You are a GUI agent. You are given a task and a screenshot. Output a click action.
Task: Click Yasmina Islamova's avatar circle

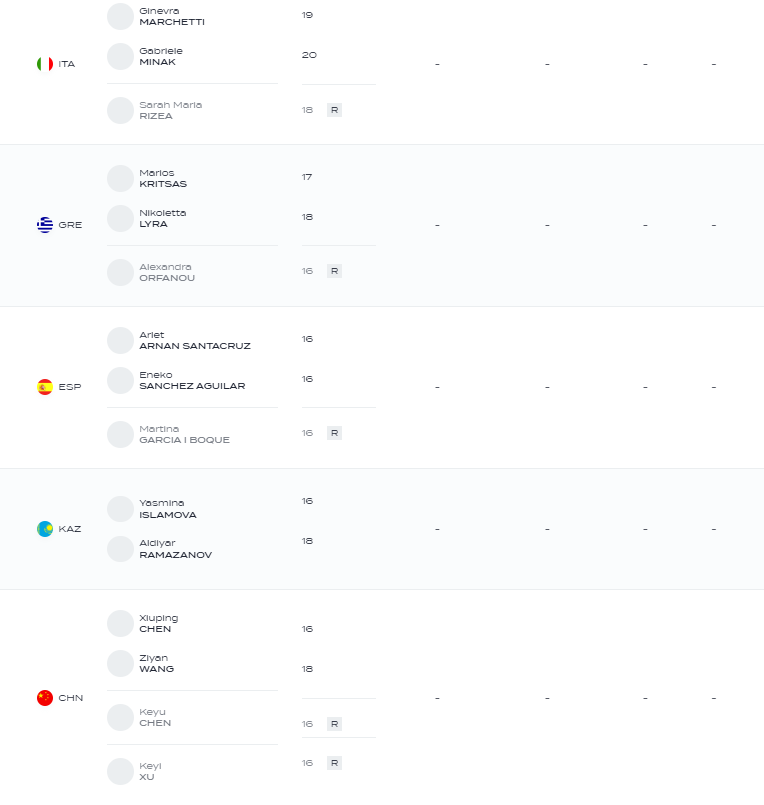120,509
